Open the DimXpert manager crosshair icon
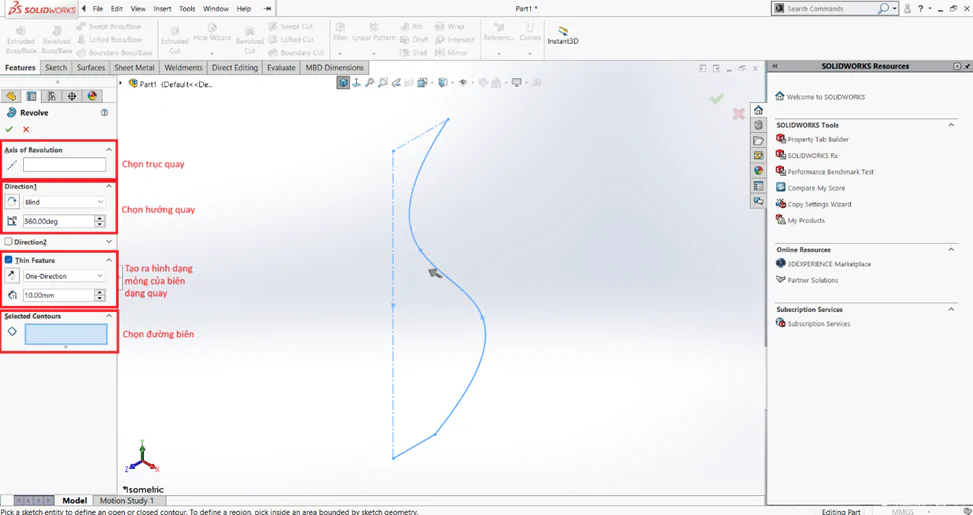The image size is (973, 515). pos(72,96)
